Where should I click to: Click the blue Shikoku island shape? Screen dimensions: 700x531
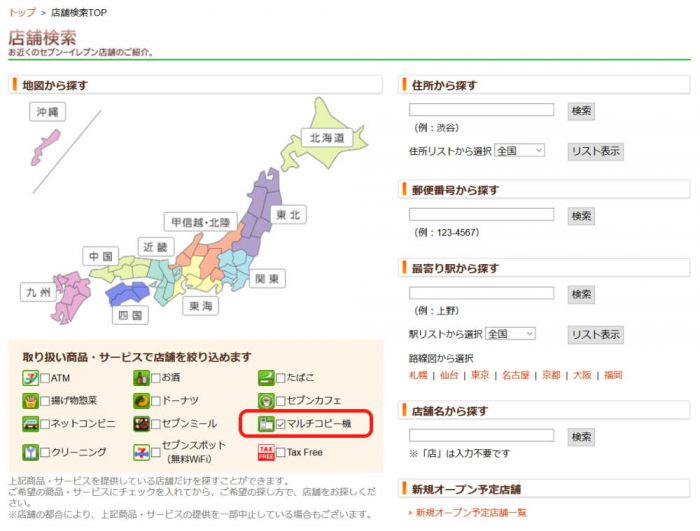tap(129, 293)
